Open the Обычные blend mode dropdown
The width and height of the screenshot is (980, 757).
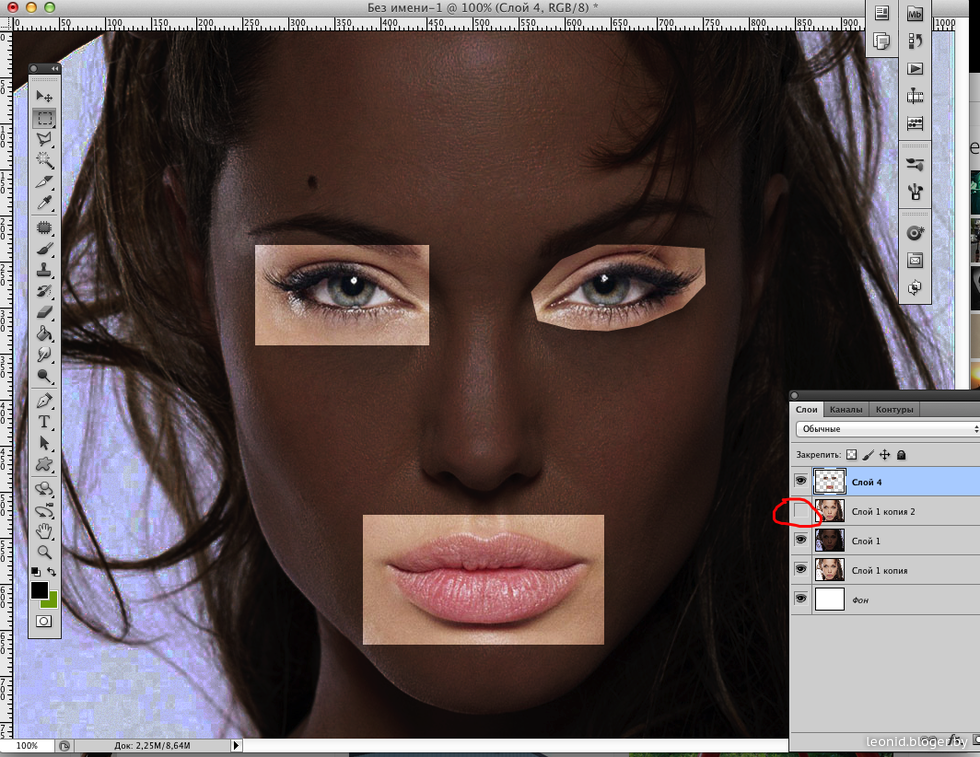[x=888, y=429]
